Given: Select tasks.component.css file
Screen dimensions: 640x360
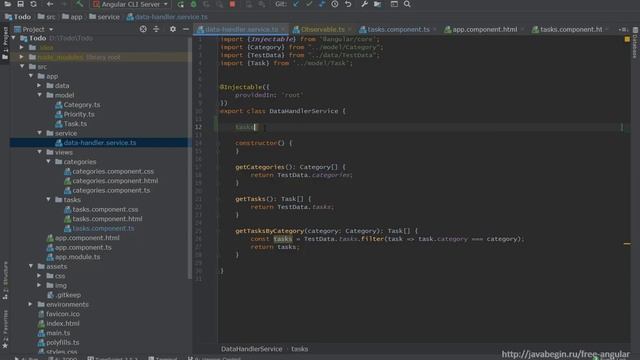Looking at the screenshot, I should [101, 209].
